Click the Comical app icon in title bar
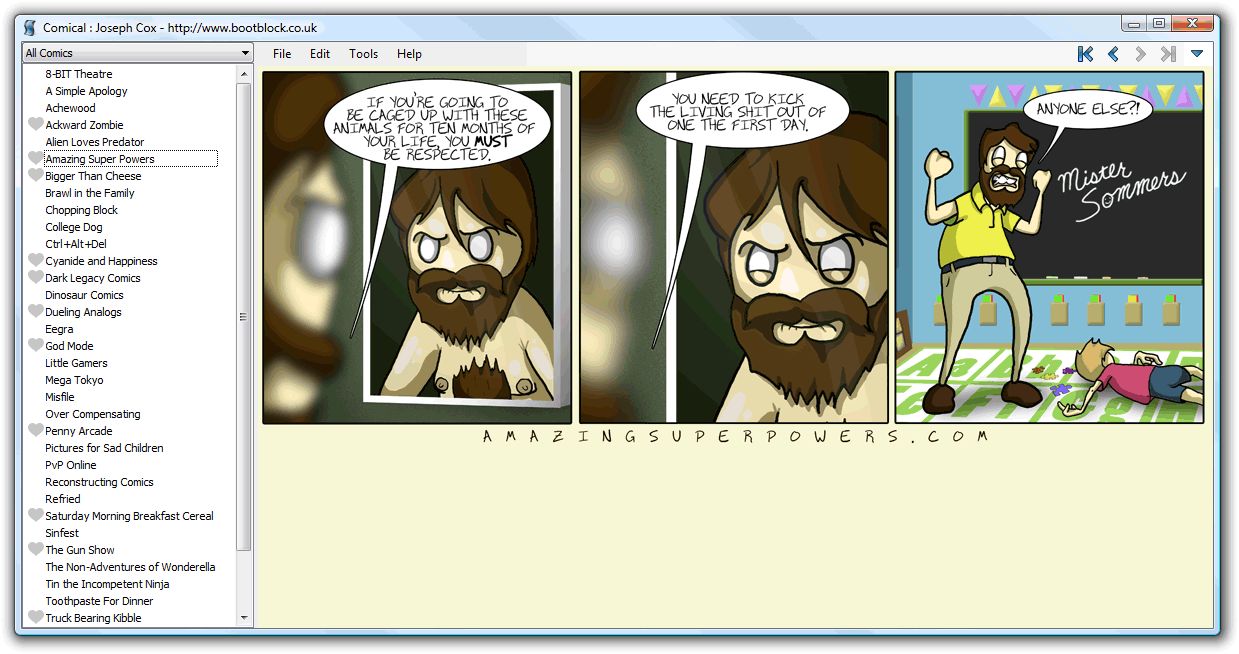Screen dimensions: 1239x654 [x=30, y=27]
